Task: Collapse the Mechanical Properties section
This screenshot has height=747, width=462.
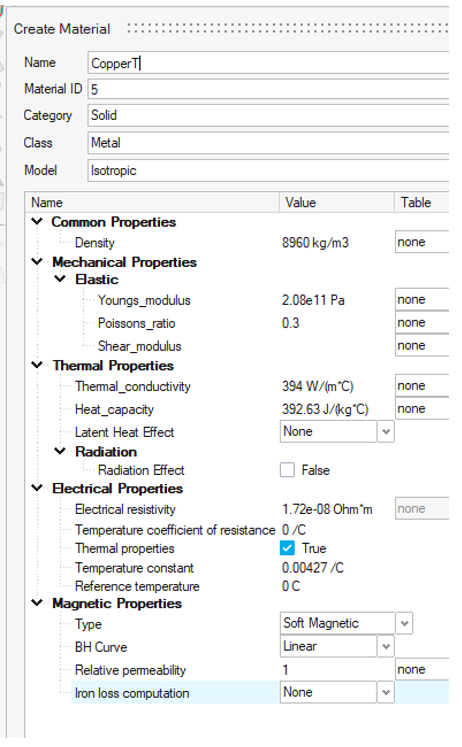Action: [x=37, y=262]
